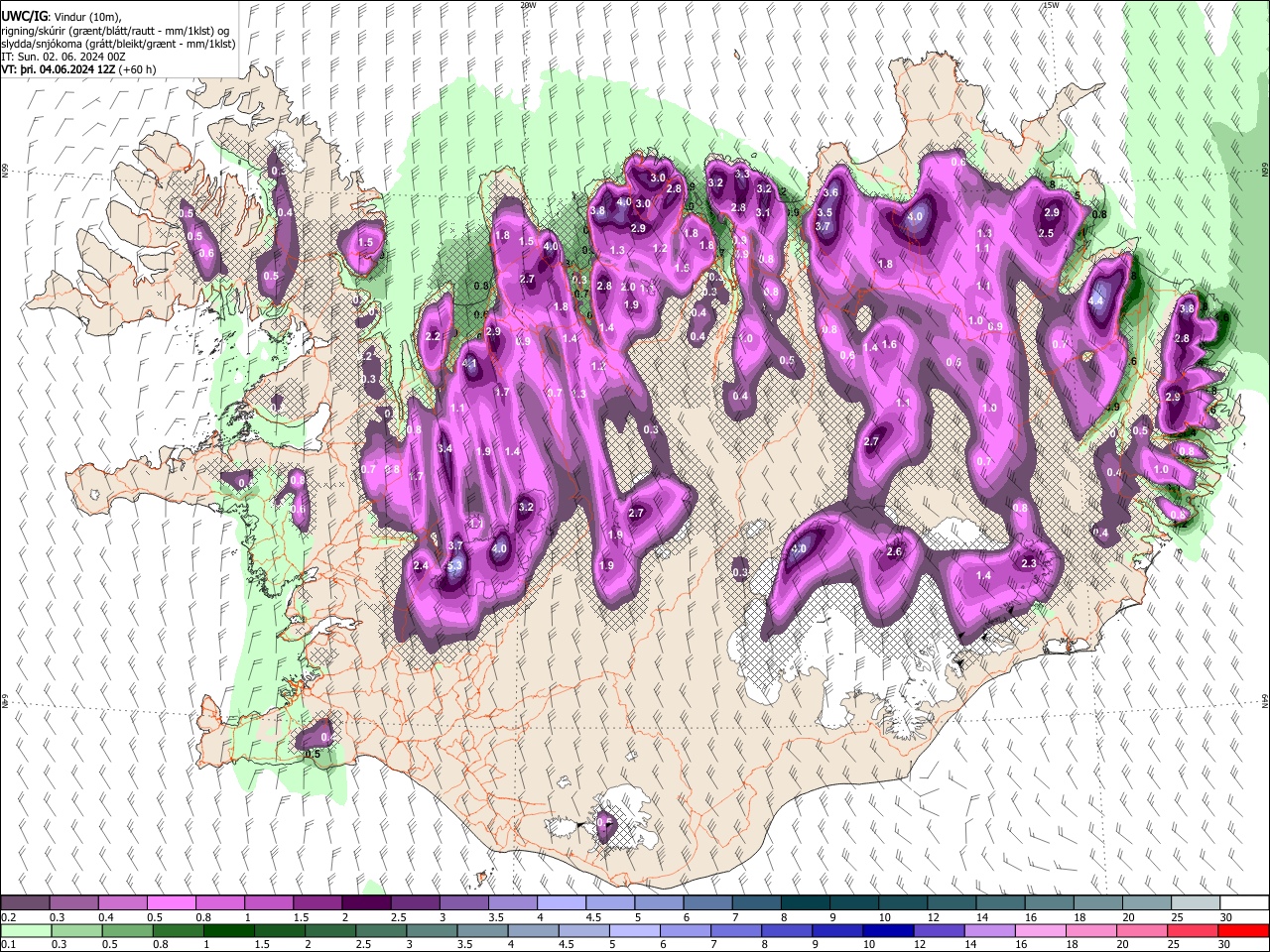Click the '2.3' value in the southeast
1270x952 pixels.
(x=1029, y=563)
